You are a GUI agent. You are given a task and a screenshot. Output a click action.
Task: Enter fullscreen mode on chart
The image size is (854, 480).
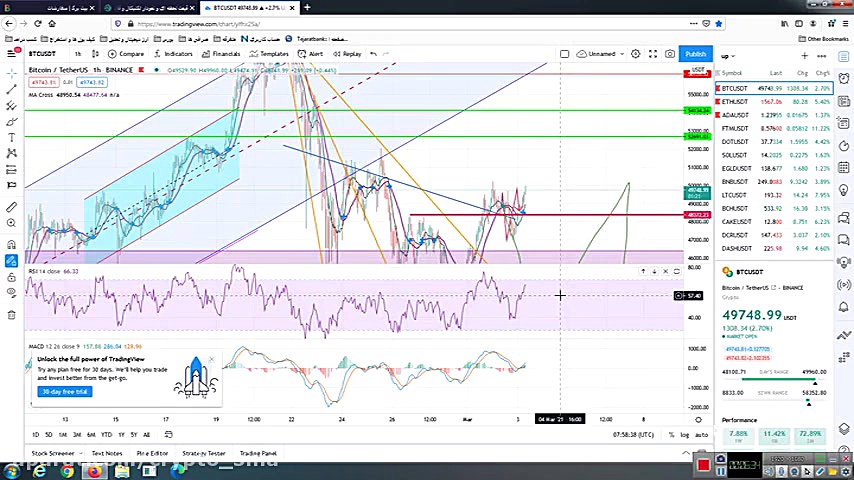652,54
